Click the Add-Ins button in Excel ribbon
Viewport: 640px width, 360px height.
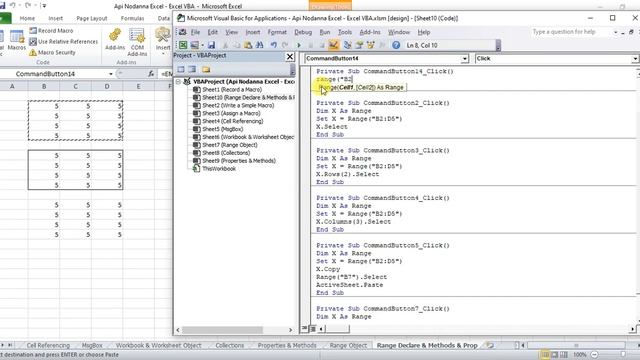(x=115, y=40)
